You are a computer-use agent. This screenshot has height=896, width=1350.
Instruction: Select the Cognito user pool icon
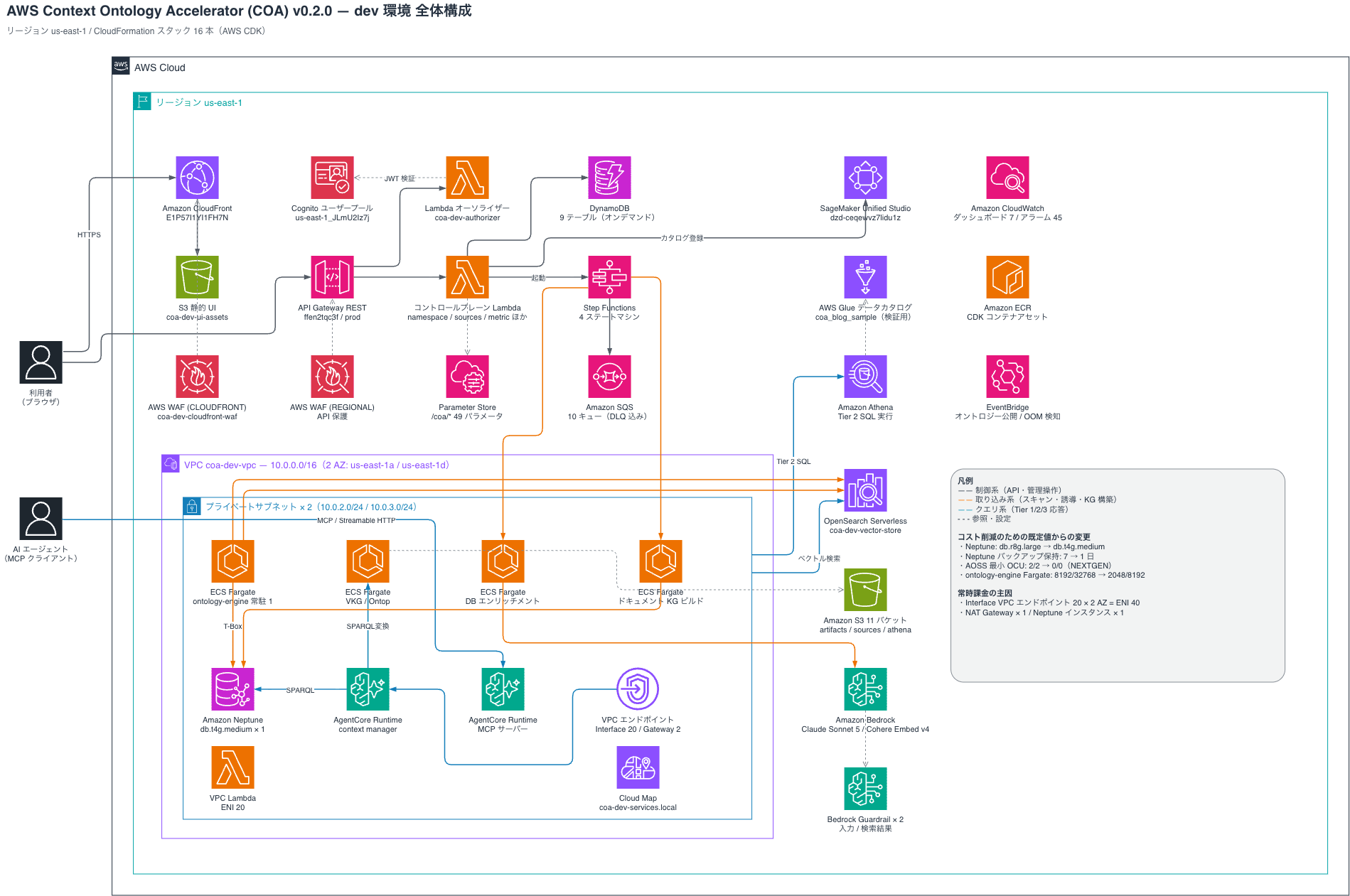pos(332,178)
